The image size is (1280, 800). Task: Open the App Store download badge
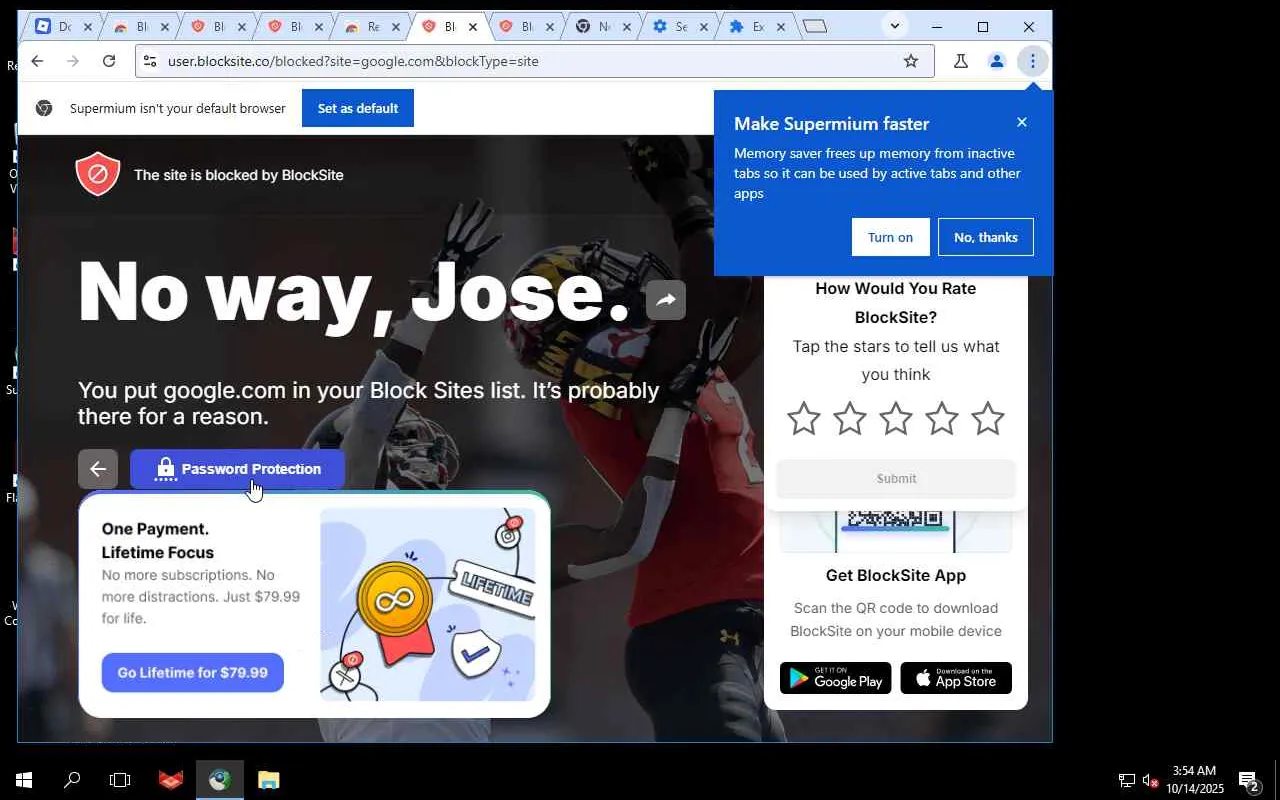(x=956, y=678)
